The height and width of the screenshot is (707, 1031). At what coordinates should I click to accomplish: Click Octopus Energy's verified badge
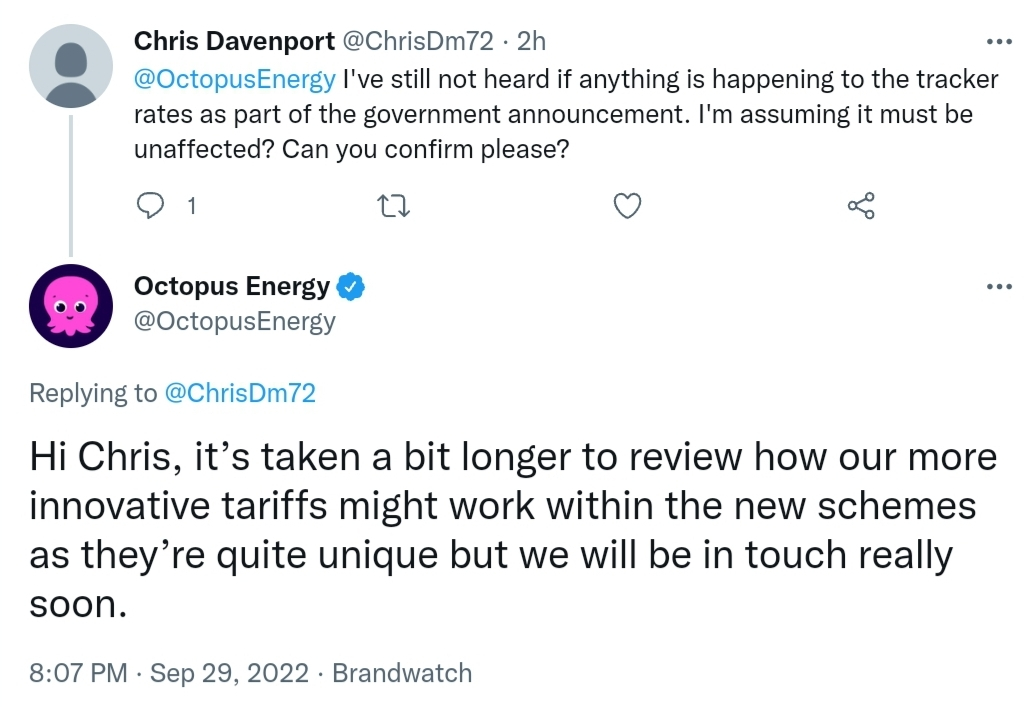click(350, 287)
